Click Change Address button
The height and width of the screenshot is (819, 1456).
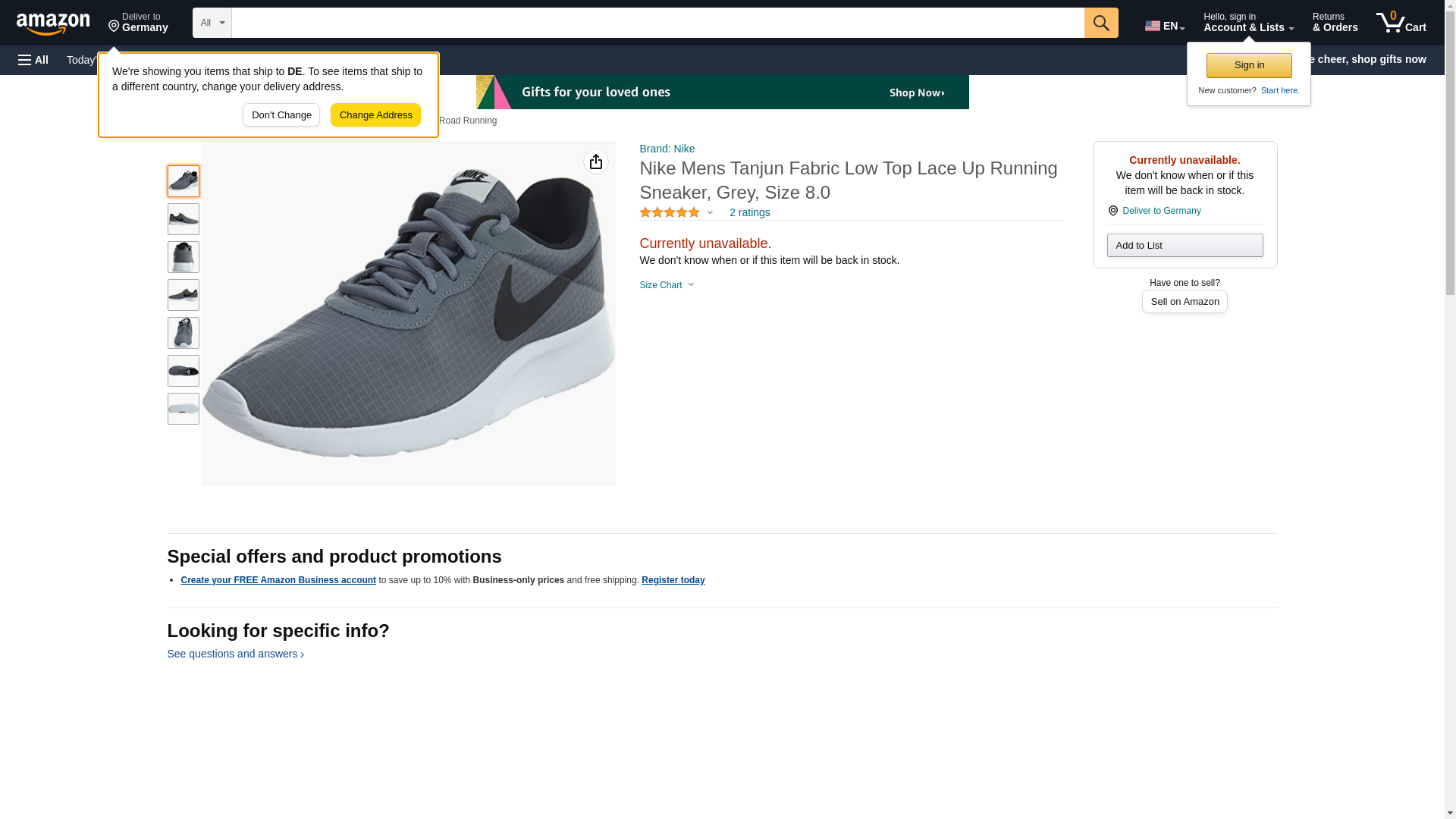coord(375,115)
